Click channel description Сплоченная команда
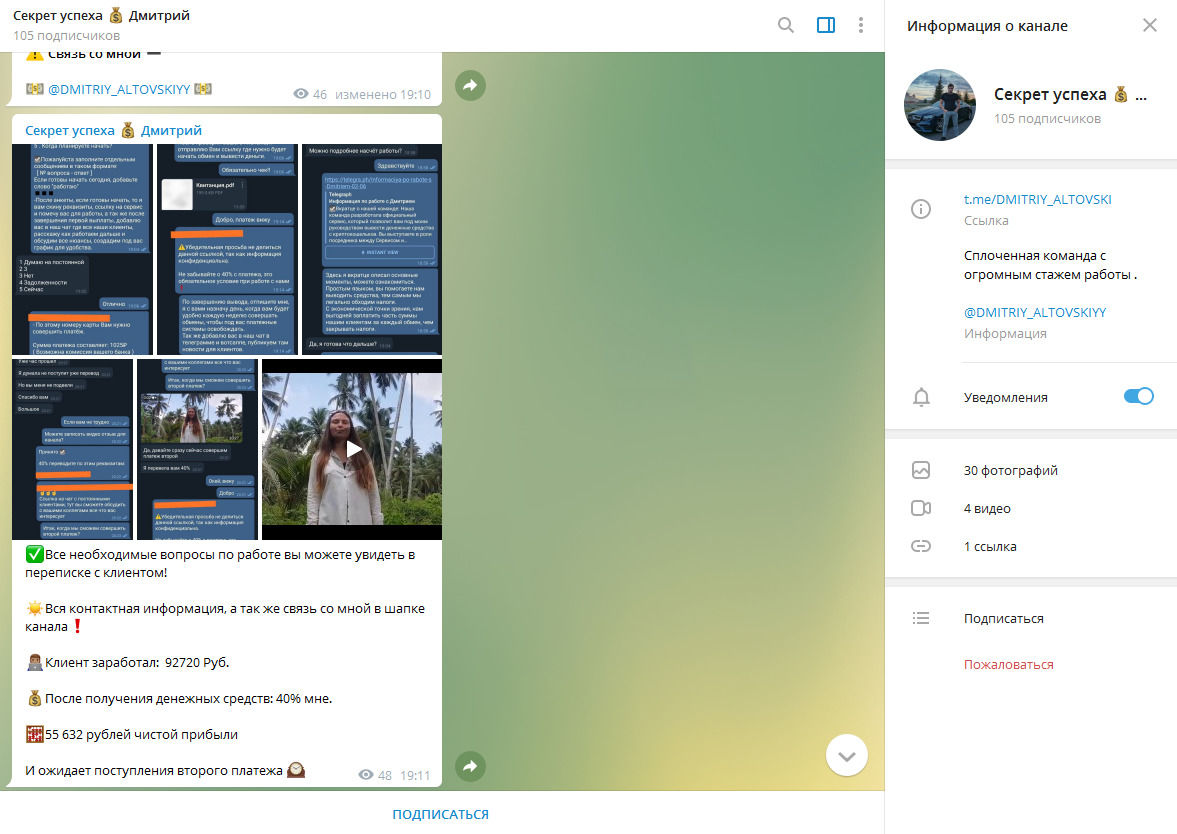1177x834 pixels. tap(1050, 265)
